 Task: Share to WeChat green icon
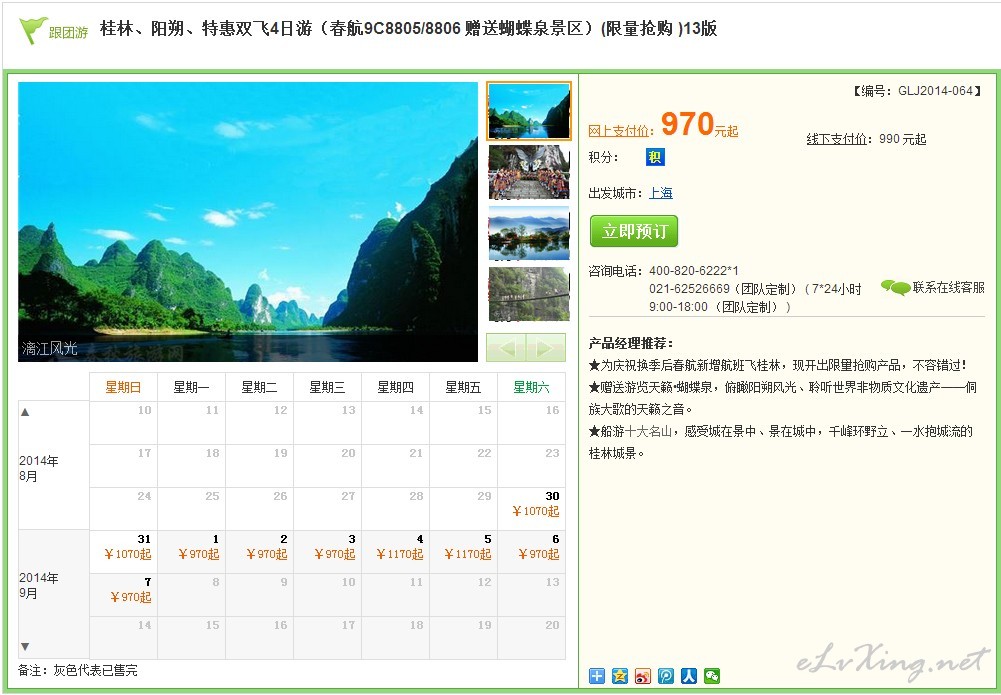tap(712, 676)
